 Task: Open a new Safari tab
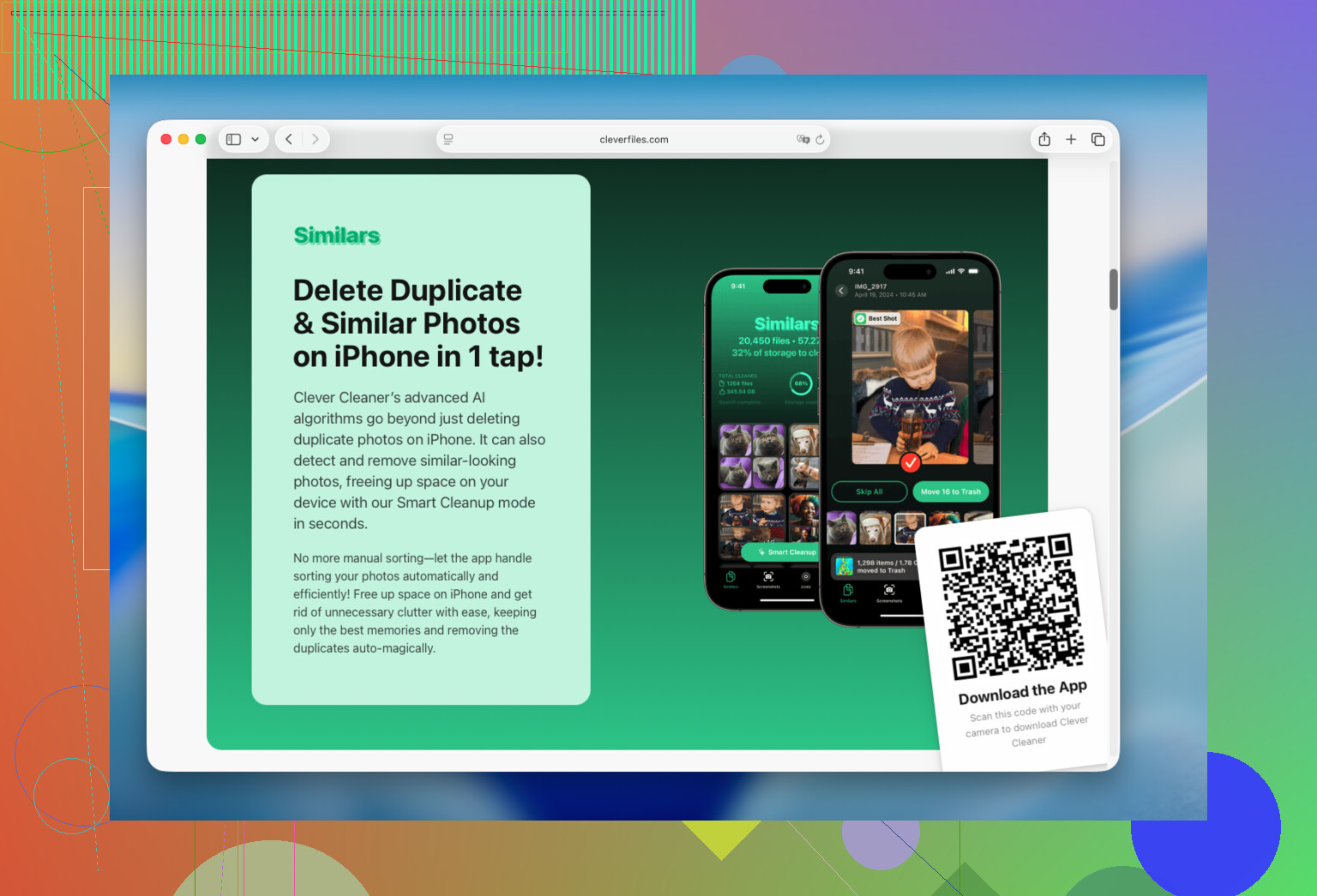(1071, 139)
